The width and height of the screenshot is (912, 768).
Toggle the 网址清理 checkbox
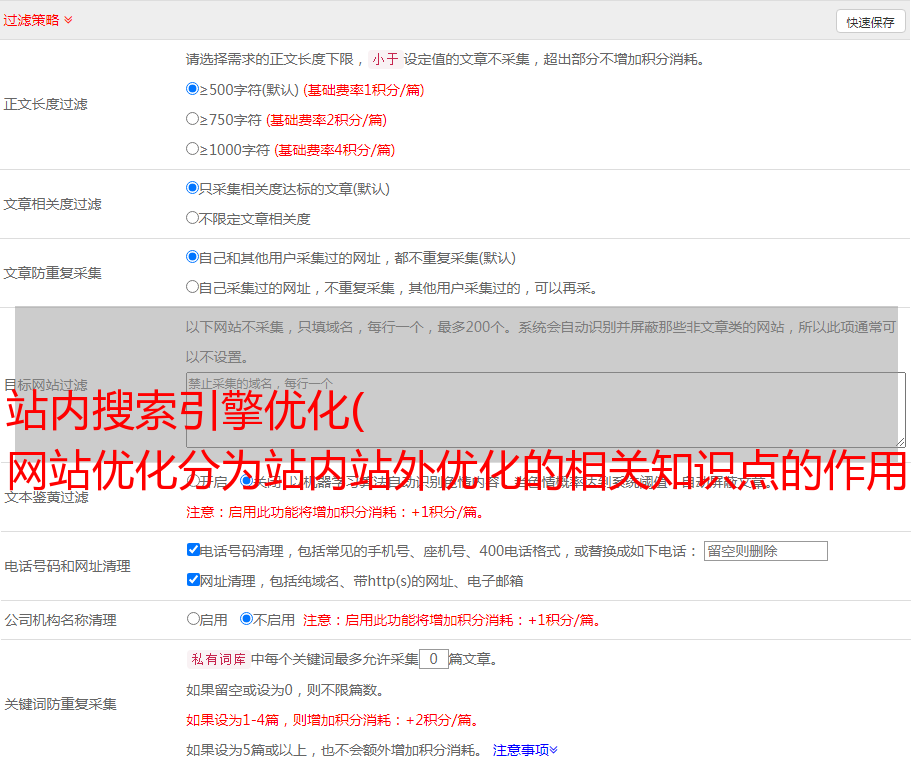pos(193,580)
